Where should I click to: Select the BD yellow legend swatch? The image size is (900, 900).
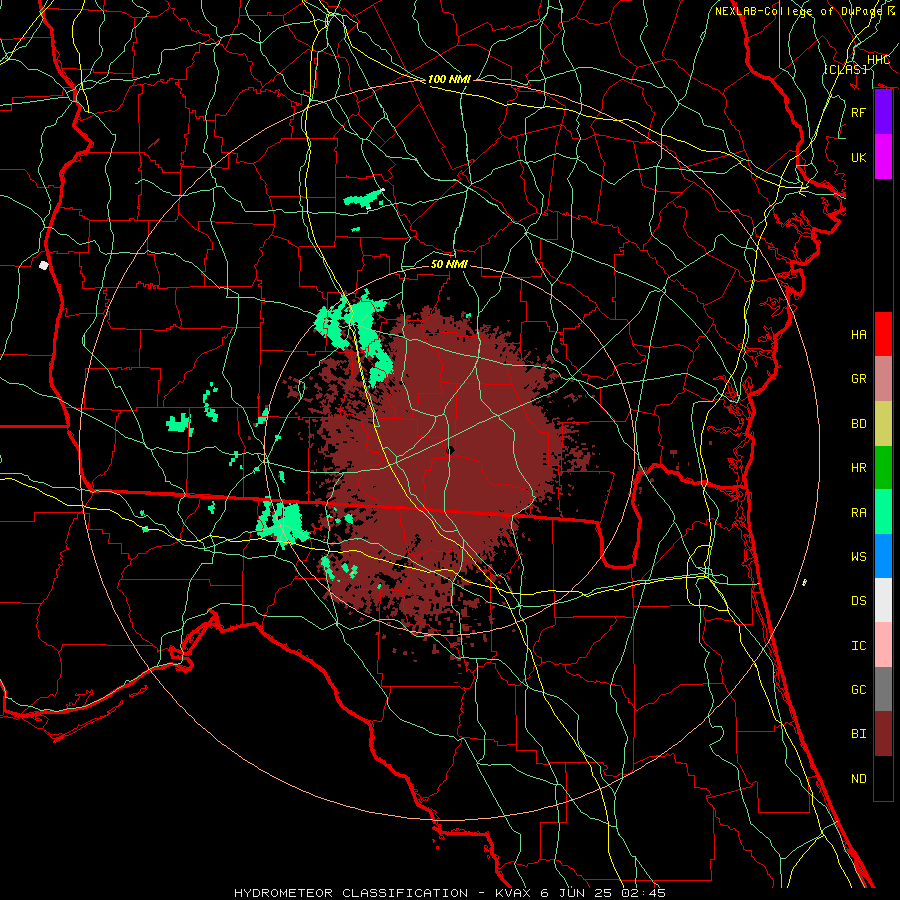coord(883,424)
